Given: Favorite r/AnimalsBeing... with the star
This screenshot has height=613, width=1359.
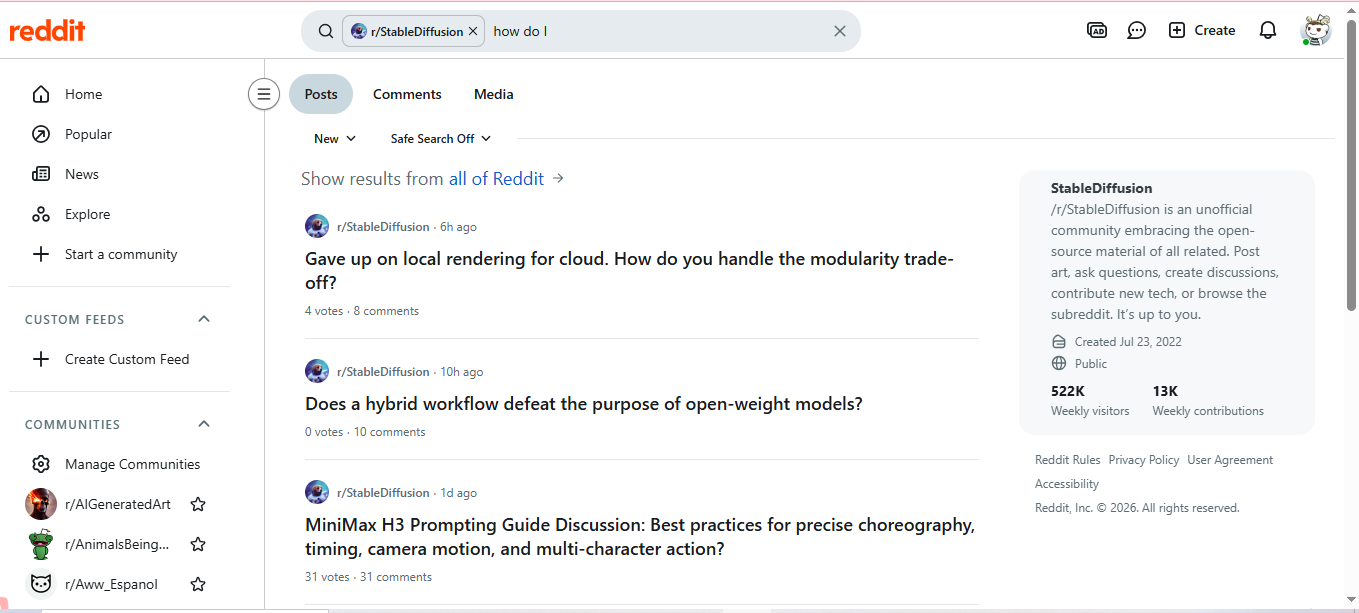Looking at the screenshot, I should pyautogui.click(x=198, y=544).
